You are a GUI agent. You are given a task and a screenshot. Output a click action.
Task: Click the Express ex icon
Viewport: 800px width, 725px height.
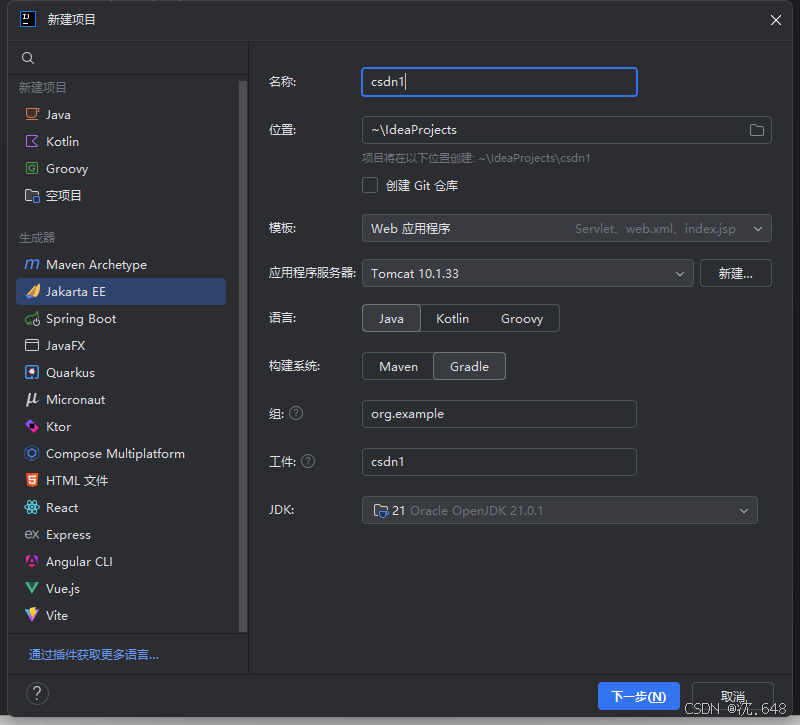click(32, 534)
